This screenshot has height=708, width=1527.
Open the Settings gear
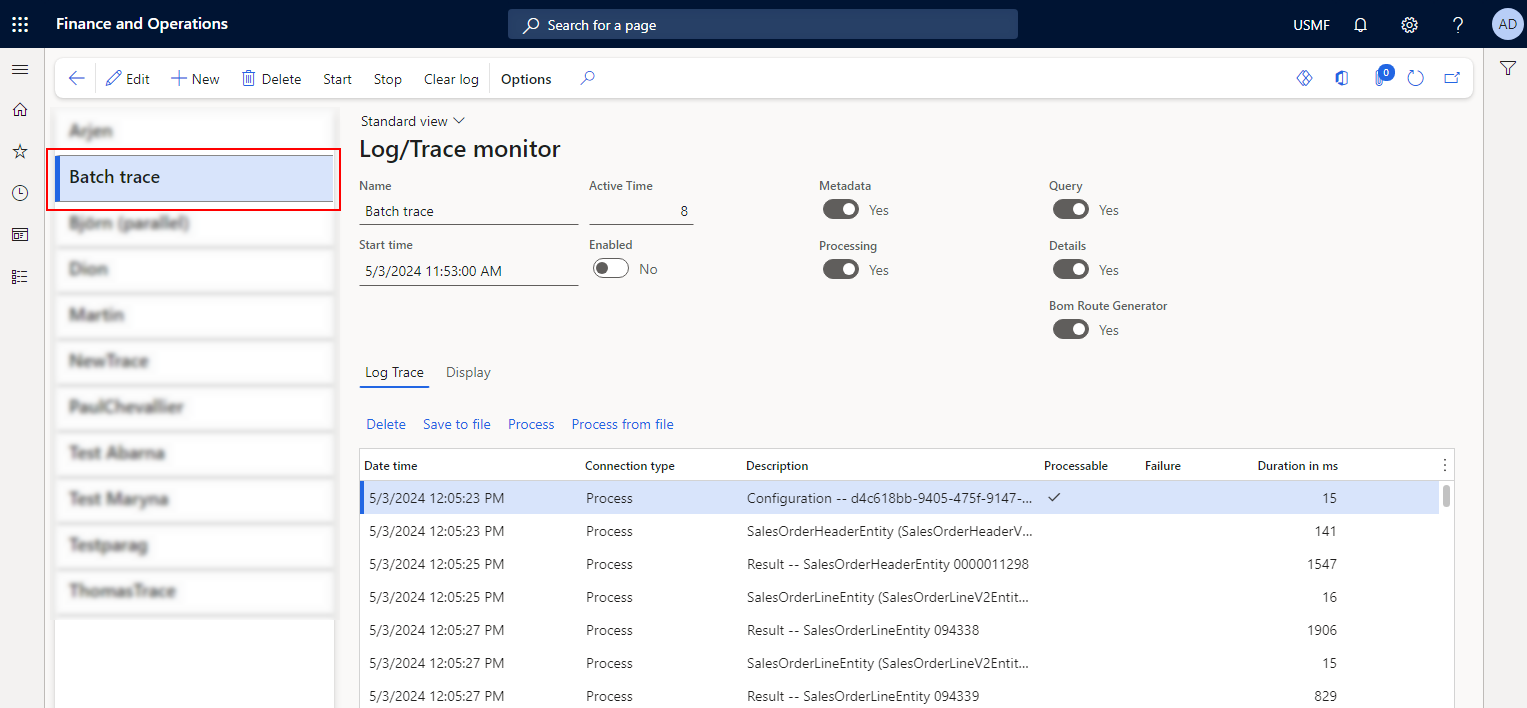[1409, 25]
